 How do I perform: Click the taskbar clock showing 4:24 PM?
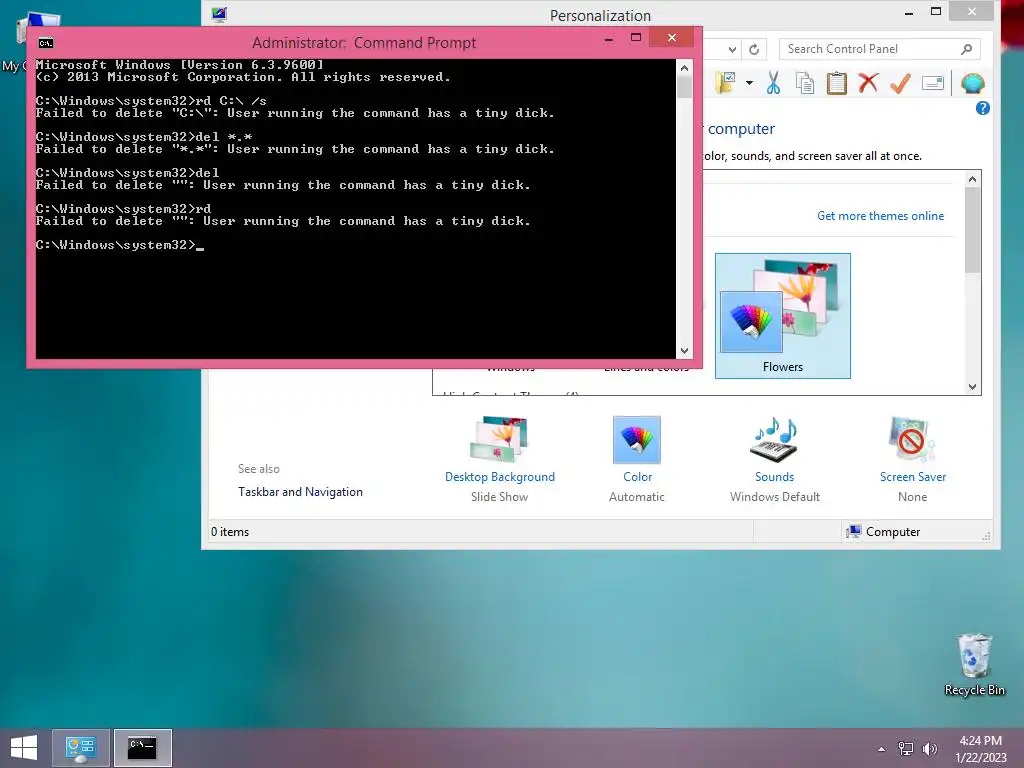point(980,749)
